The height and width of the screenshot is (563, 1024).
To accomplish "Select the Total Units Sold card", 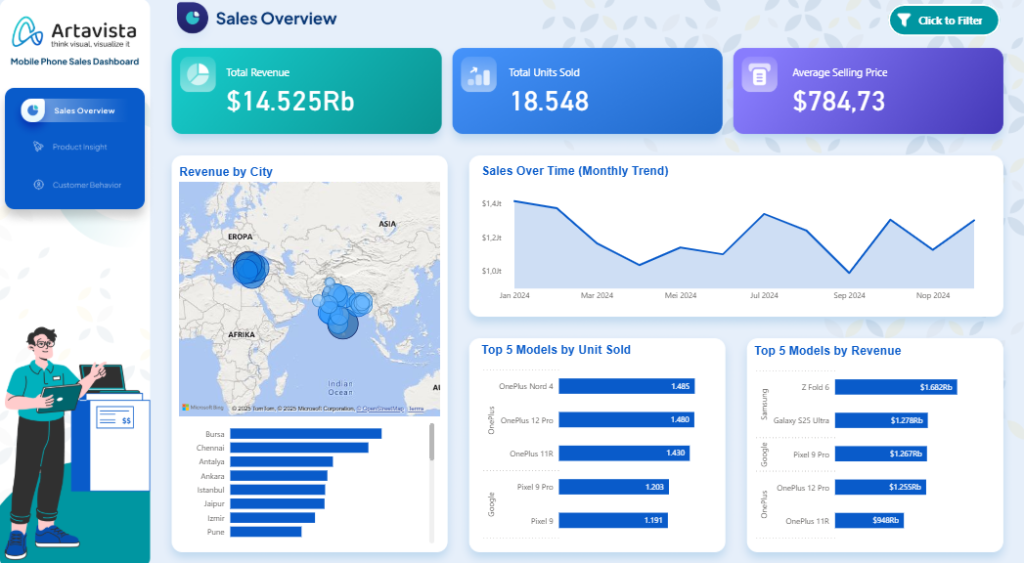I will click(x=587, y=91).
